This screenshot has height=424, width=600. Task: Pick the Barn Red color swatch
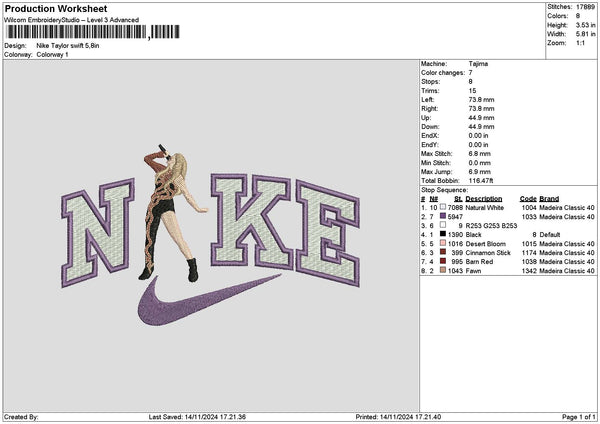(443, 261)
